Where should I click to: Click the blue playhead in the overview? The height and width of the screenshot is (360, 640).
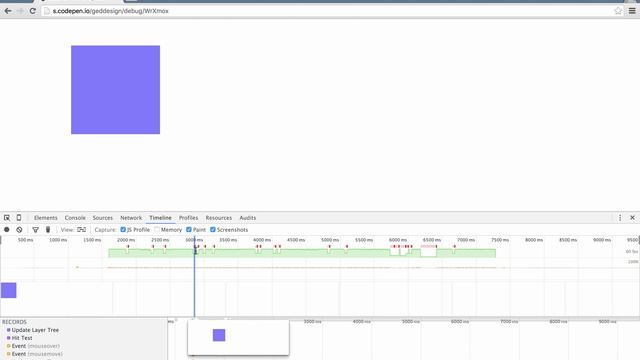[x=194, y=276]
